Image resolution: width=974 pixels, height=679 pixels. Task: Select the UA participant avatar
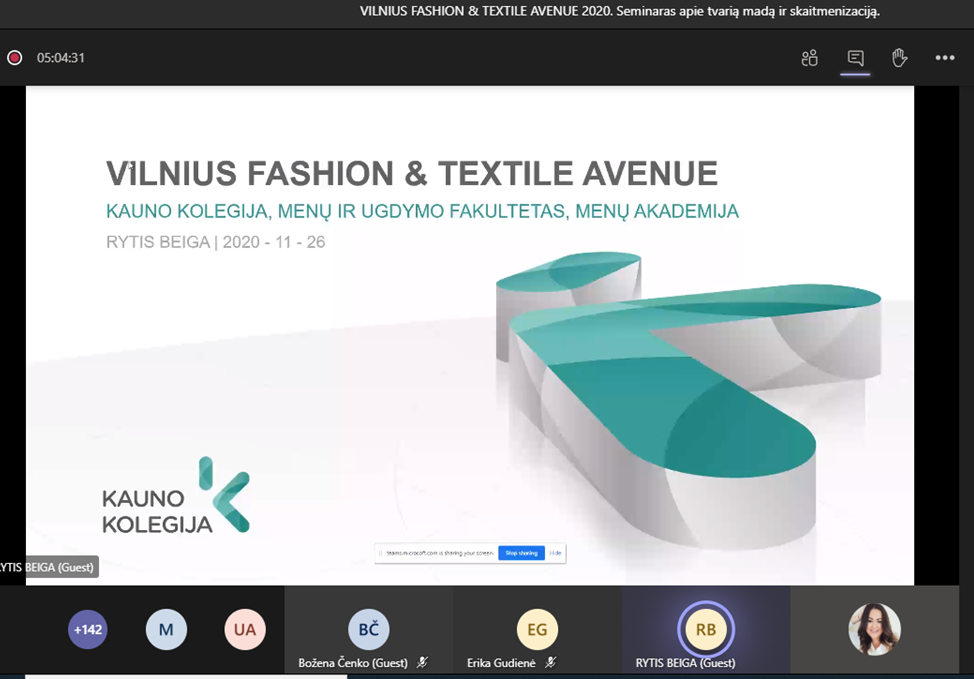245,630
